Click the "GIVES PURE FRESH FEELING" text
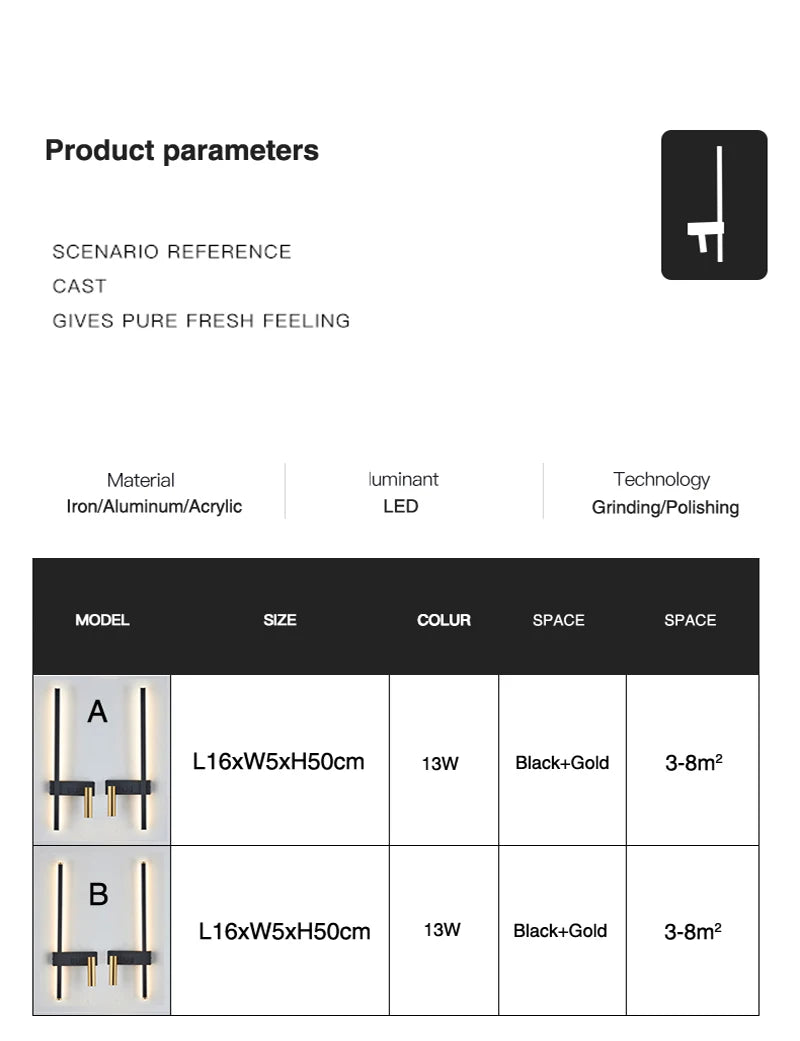 tap(201, 321)
